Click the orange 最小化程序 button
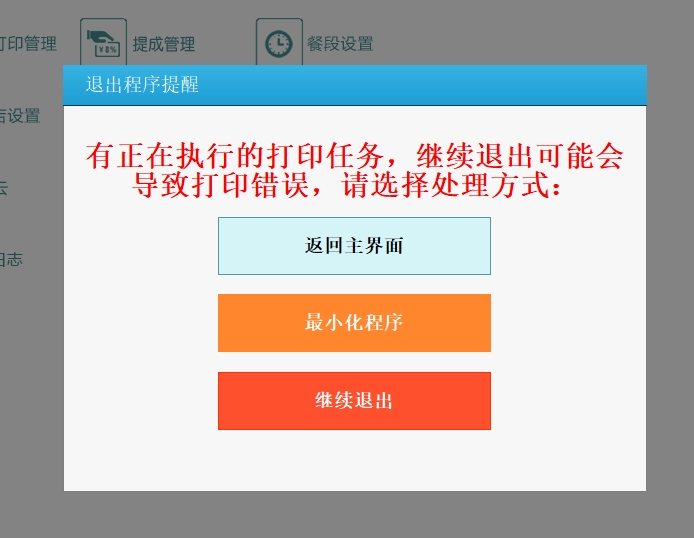Image resolution: width=694 pixels, height=538 pixels. (x=354, y=323)
